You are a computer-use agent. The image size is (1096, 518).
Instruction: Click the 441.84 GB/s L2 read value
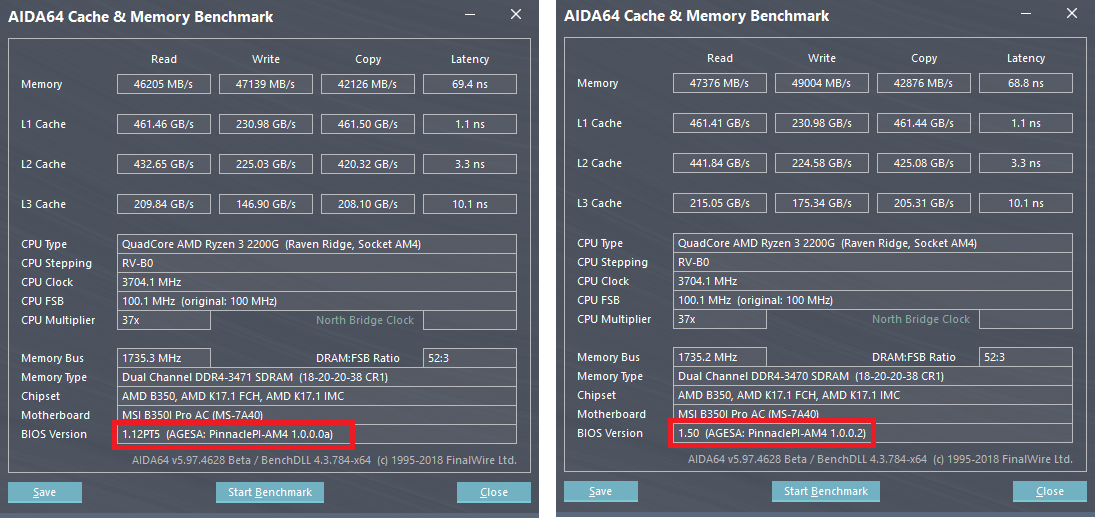(720, 164)
